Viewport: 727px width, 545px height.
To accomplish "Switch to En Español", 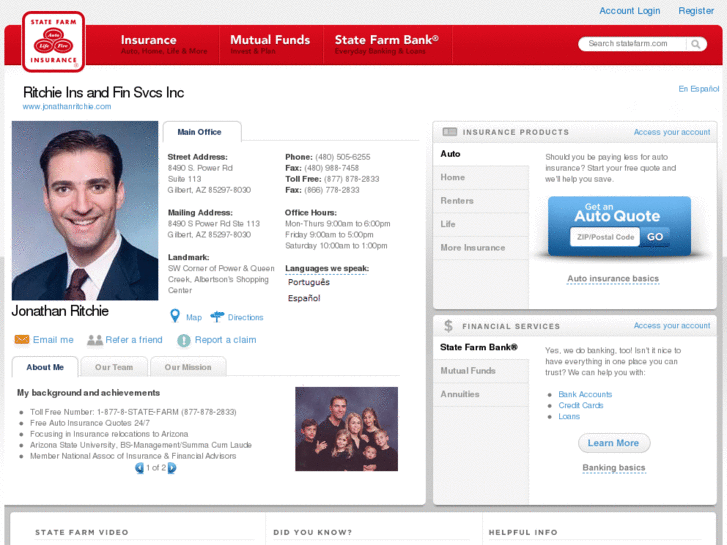I will (x=699, y=89).
